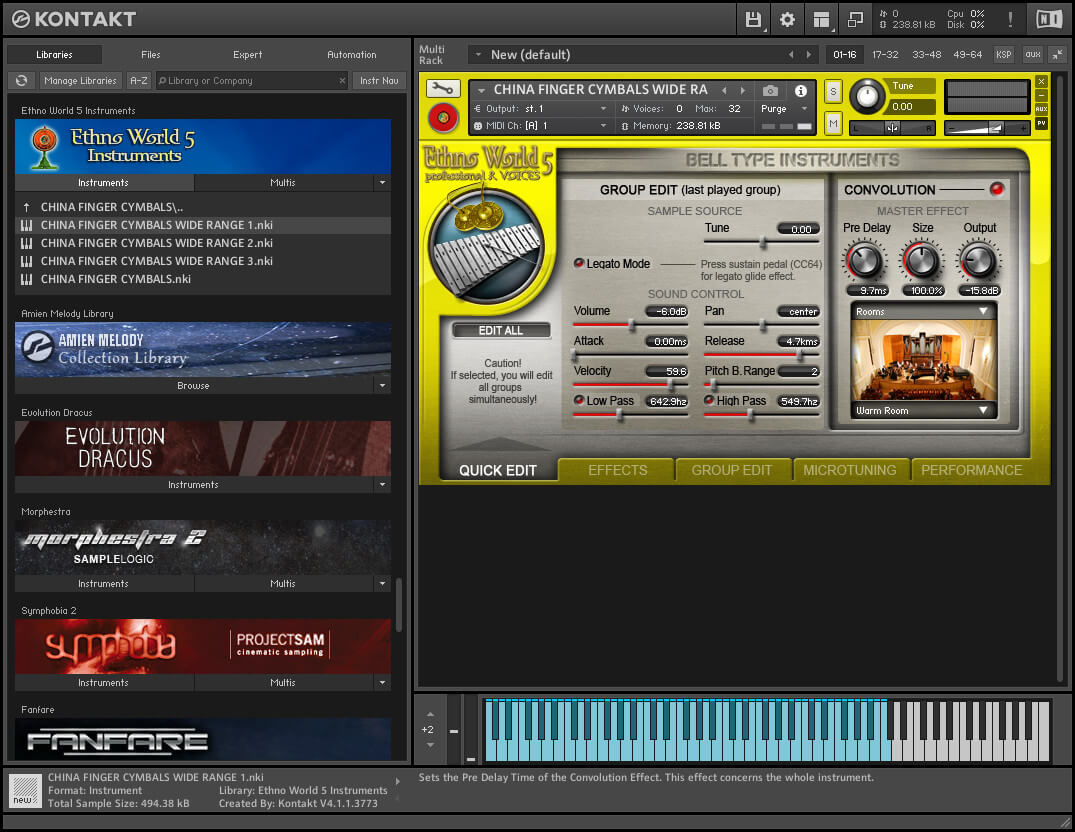Viewport: 1075px width, 832px height.
Task: Click the minimized view icon
Action: [x=855, y=19]
